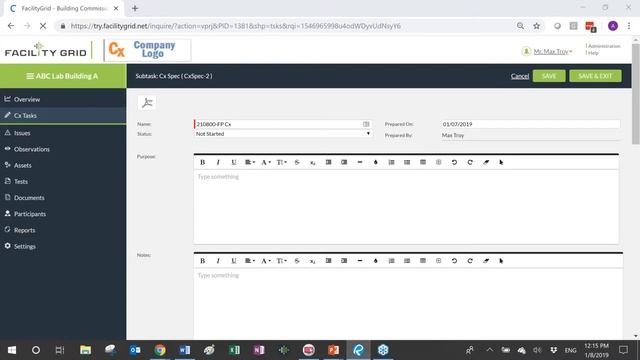Apply Subscript in the Purpose editor toolbar
This screenshot has height=360, width=640.
coord(313,162)
